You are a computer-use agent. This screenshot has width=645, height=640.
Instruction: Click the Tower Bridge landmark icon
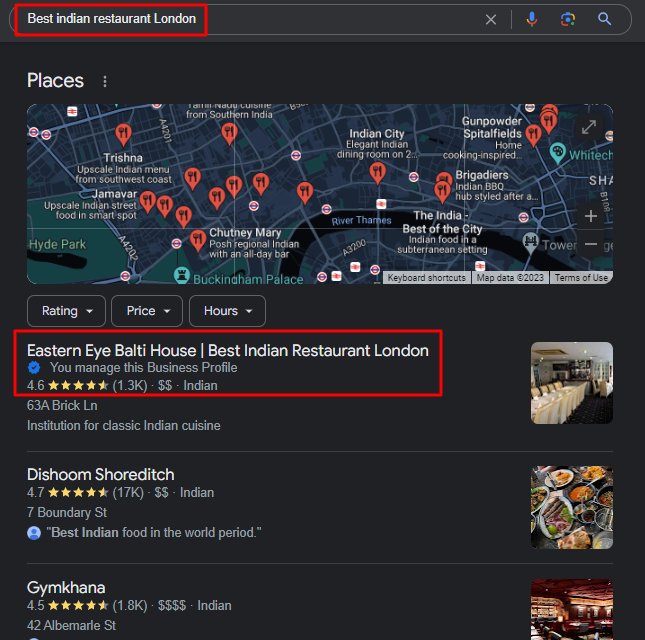coord(530,243)
